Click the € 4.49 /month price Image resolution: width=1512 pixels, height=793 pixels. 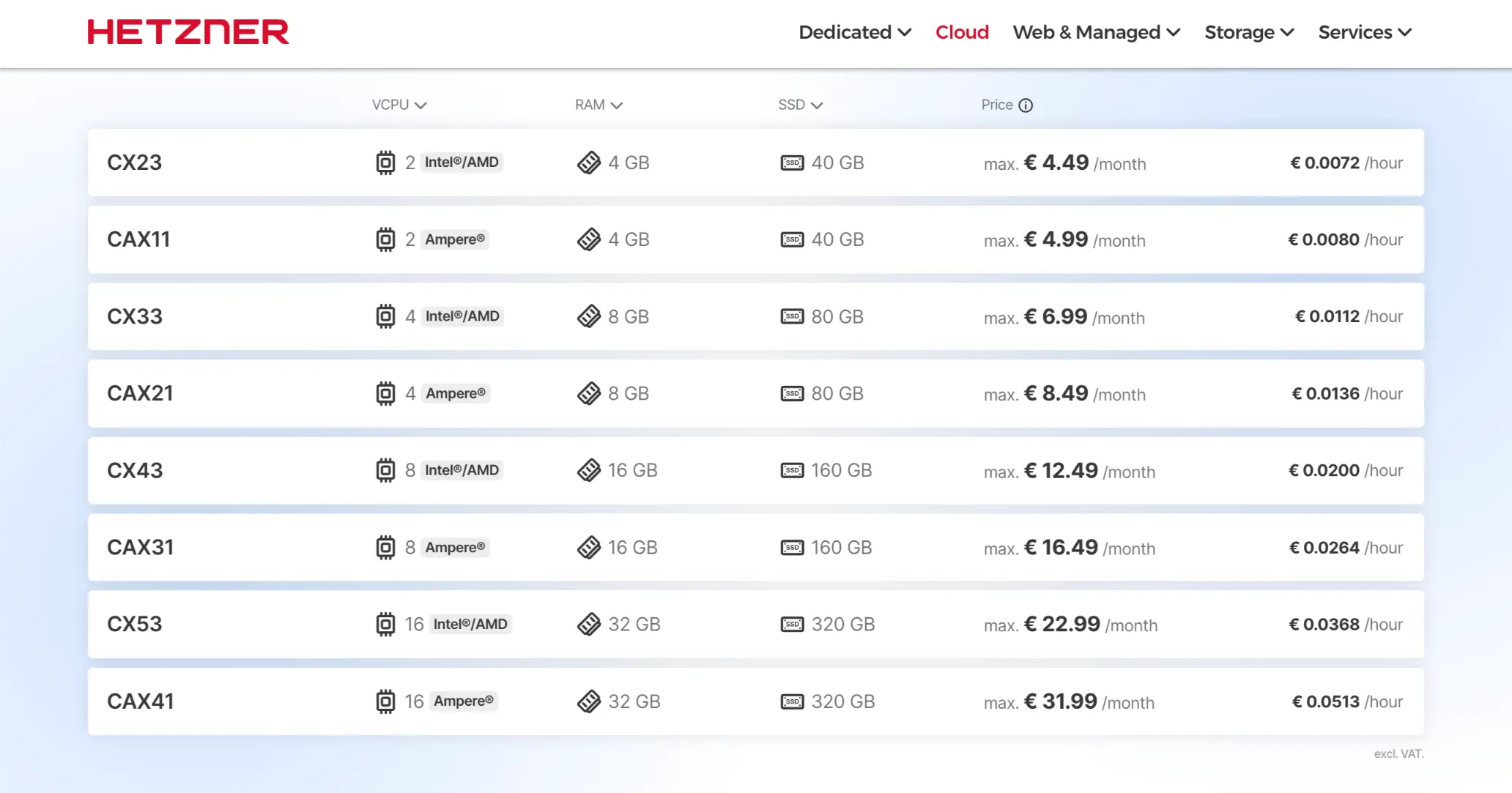click(x=1085, y=163)
